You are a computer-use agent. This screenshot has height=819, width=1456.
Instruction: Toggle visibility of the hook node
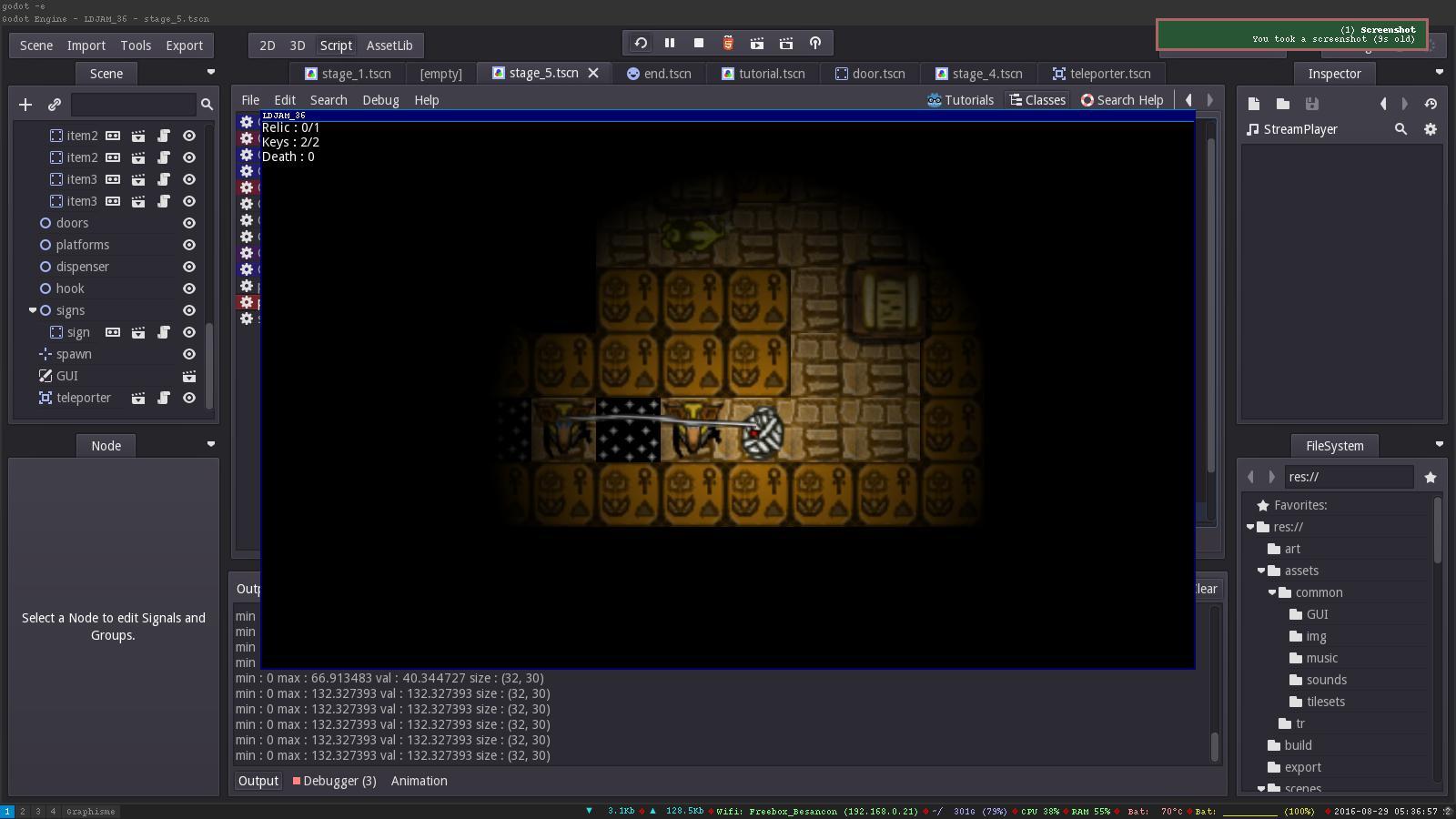189,288
